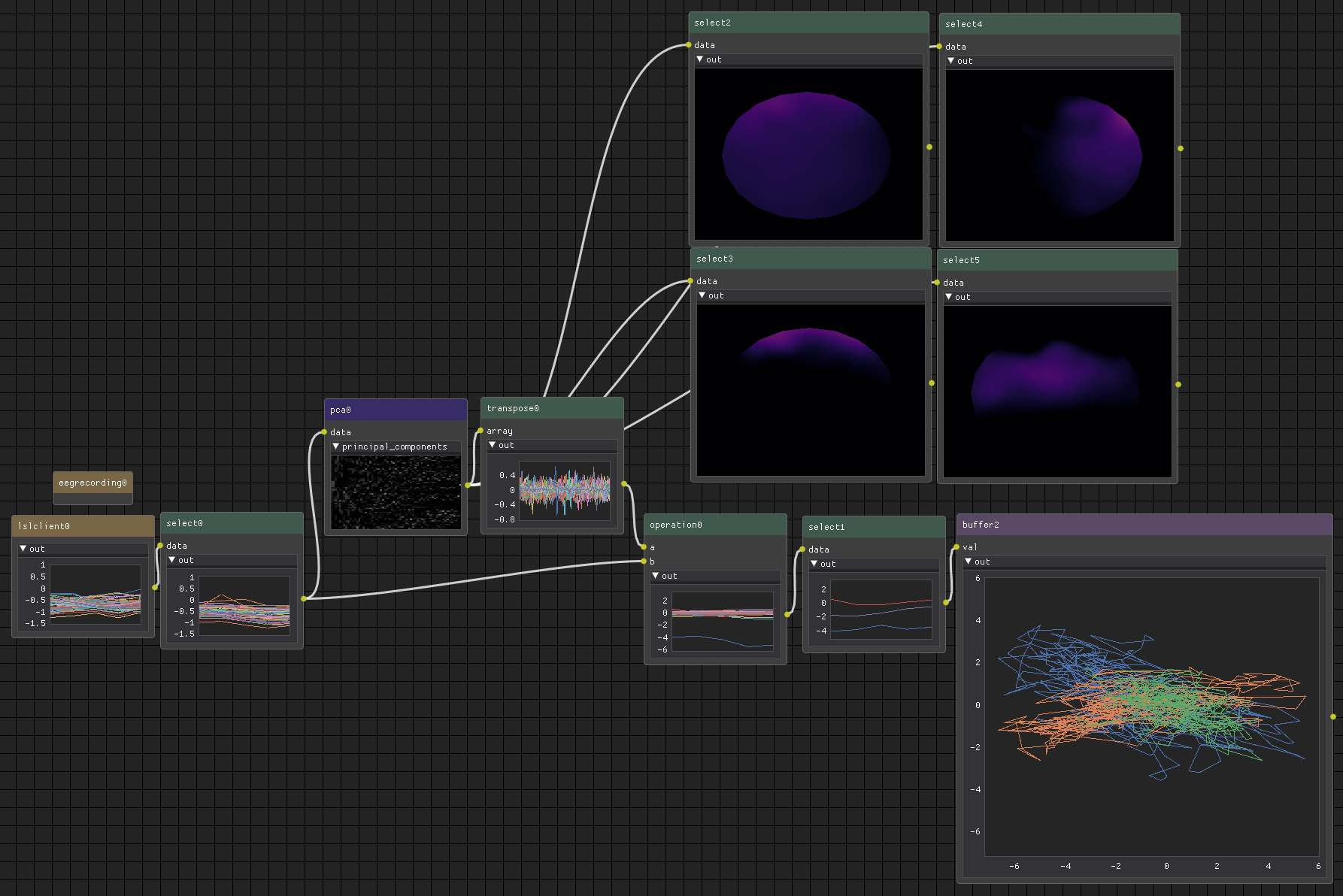Collapse the out section of lslclient0
The height and width of the screenshot is (896, 1343).
pos(23,549)
